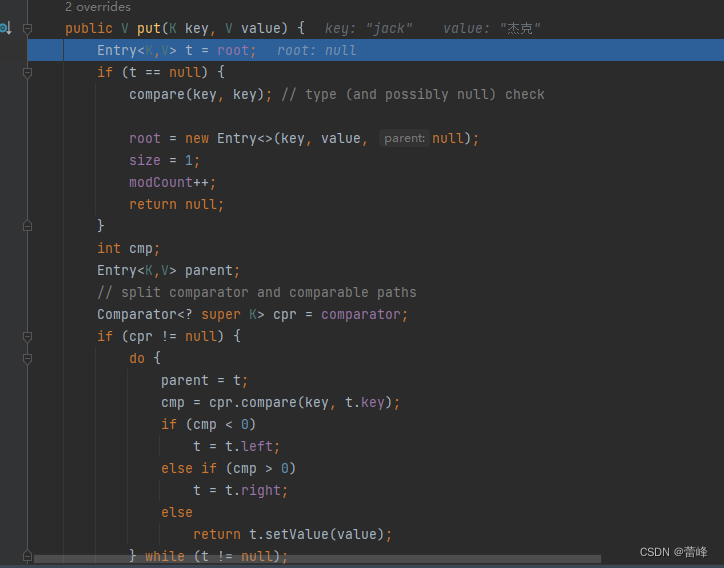Click the inline debug value 'key: "jack"'
The height and width of the screenshot is (568, 724).
[x=368, y=29]
